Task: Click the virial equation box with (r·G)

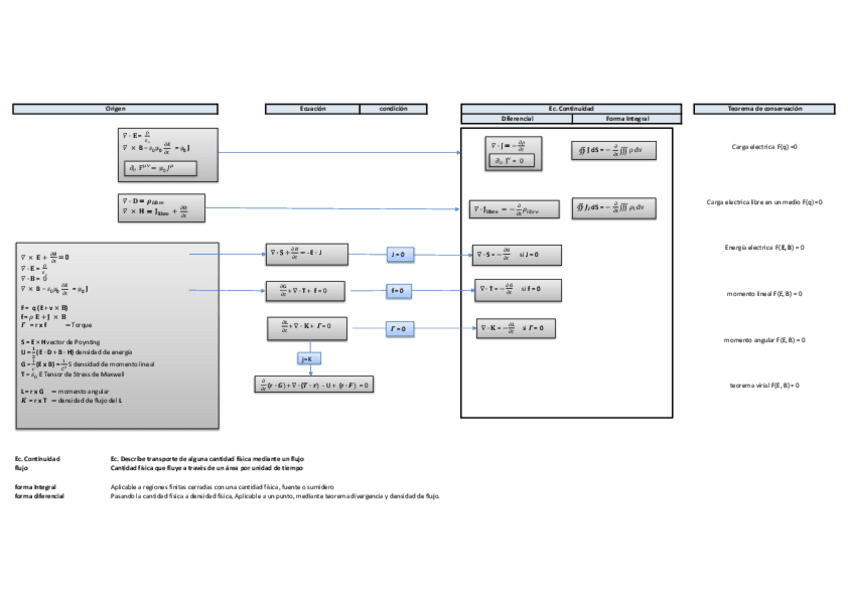Action: 314,385
